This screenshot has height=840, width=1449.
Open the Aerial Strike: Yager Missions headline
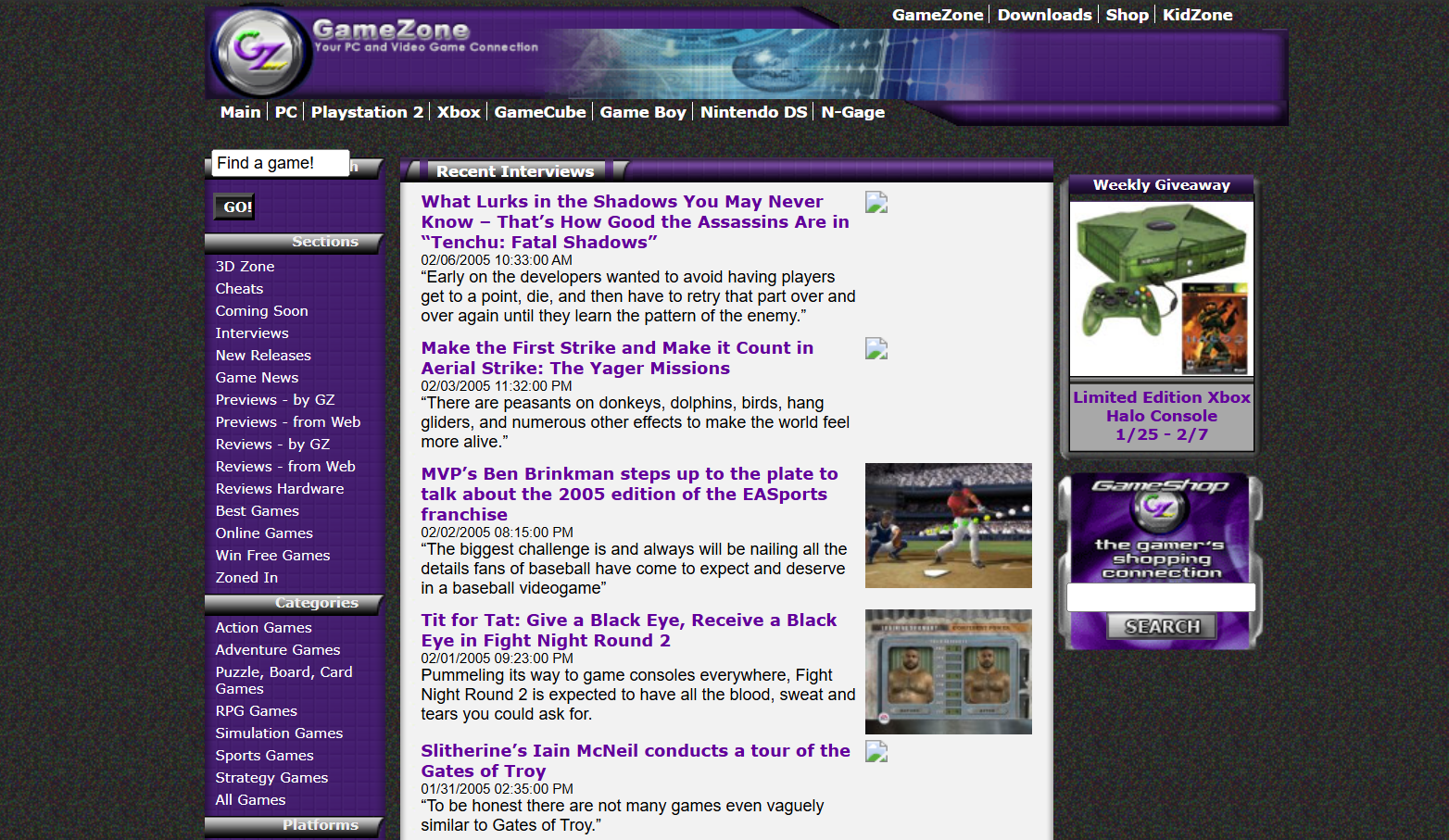tap(617, 358)
